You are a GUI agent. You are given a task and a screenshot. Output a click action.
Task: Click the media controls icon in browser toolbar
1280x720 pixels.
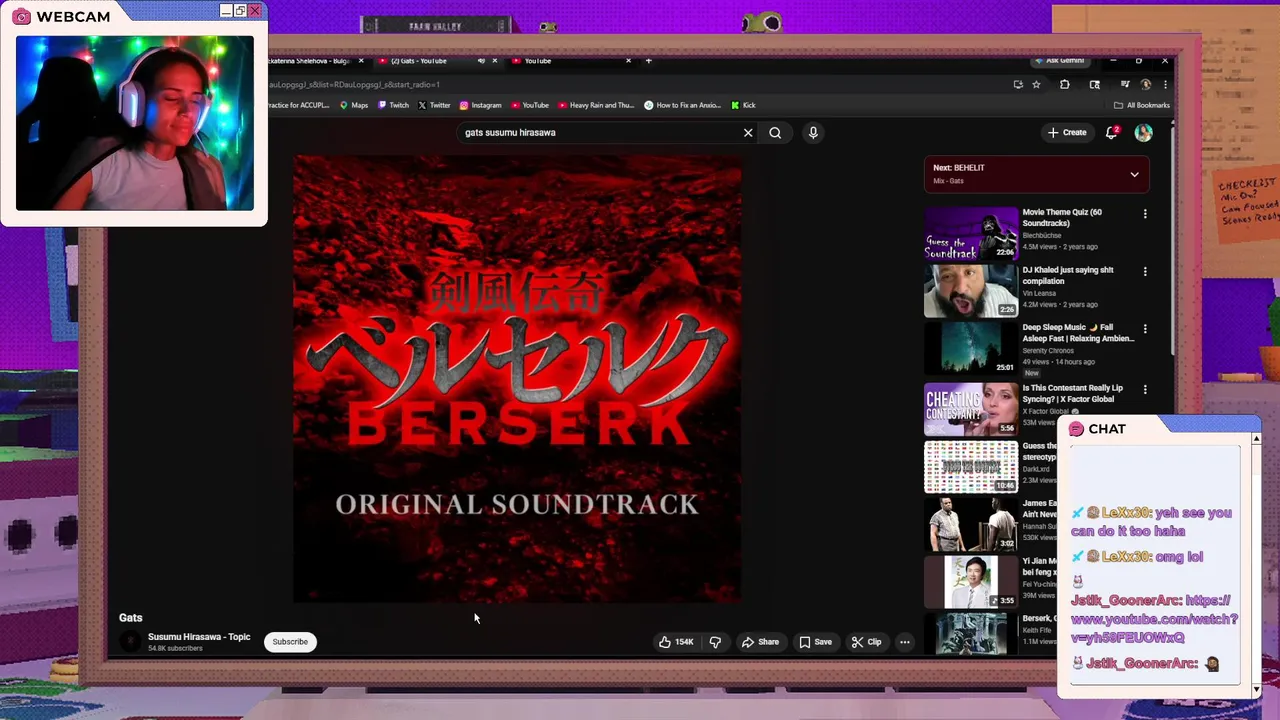click(1125, 85)
